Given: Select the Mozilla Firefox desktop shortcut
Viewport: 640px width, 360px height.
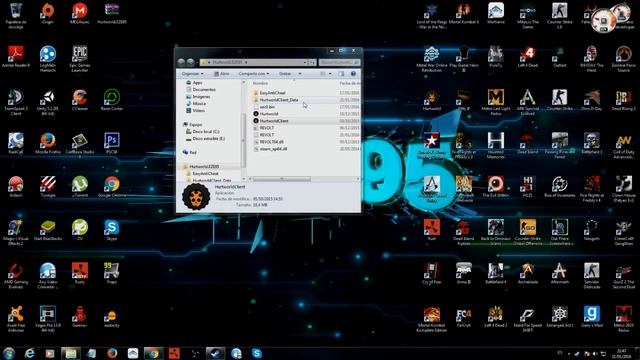Looking at the screenshot, I should pyautogui.click(x=48, y=143).
